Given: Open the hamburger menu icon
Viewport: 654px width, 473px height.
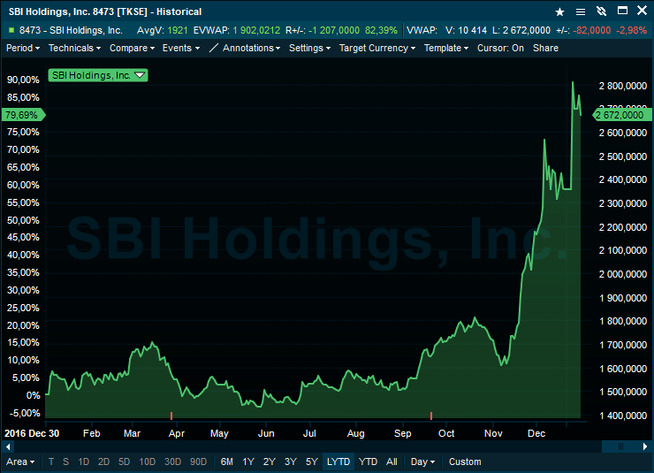Looking at the screenshot, I should click(x=580, y=12).
